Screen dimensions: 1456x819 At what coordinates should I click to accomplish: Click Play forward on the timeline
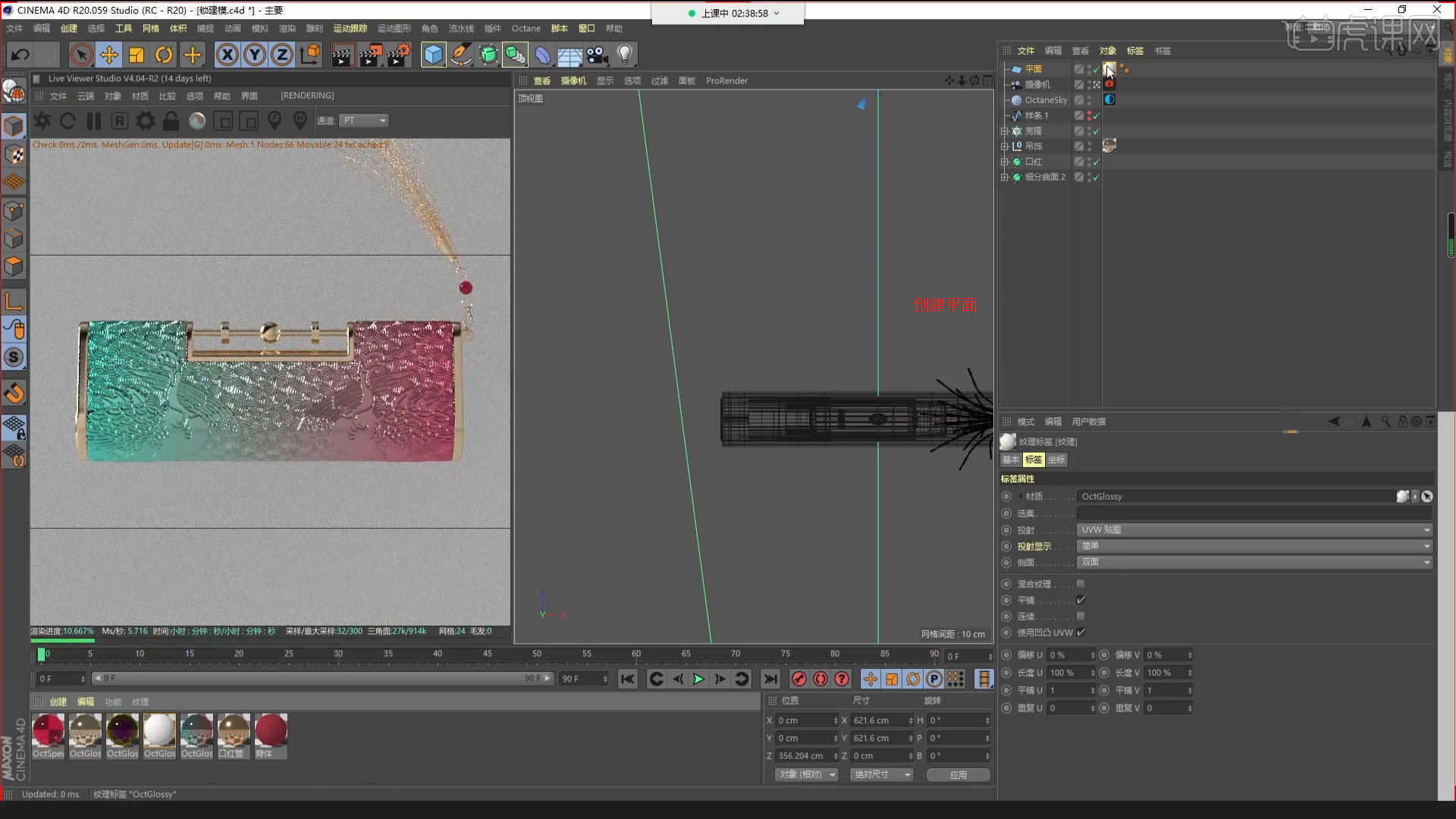click(698, 679)
